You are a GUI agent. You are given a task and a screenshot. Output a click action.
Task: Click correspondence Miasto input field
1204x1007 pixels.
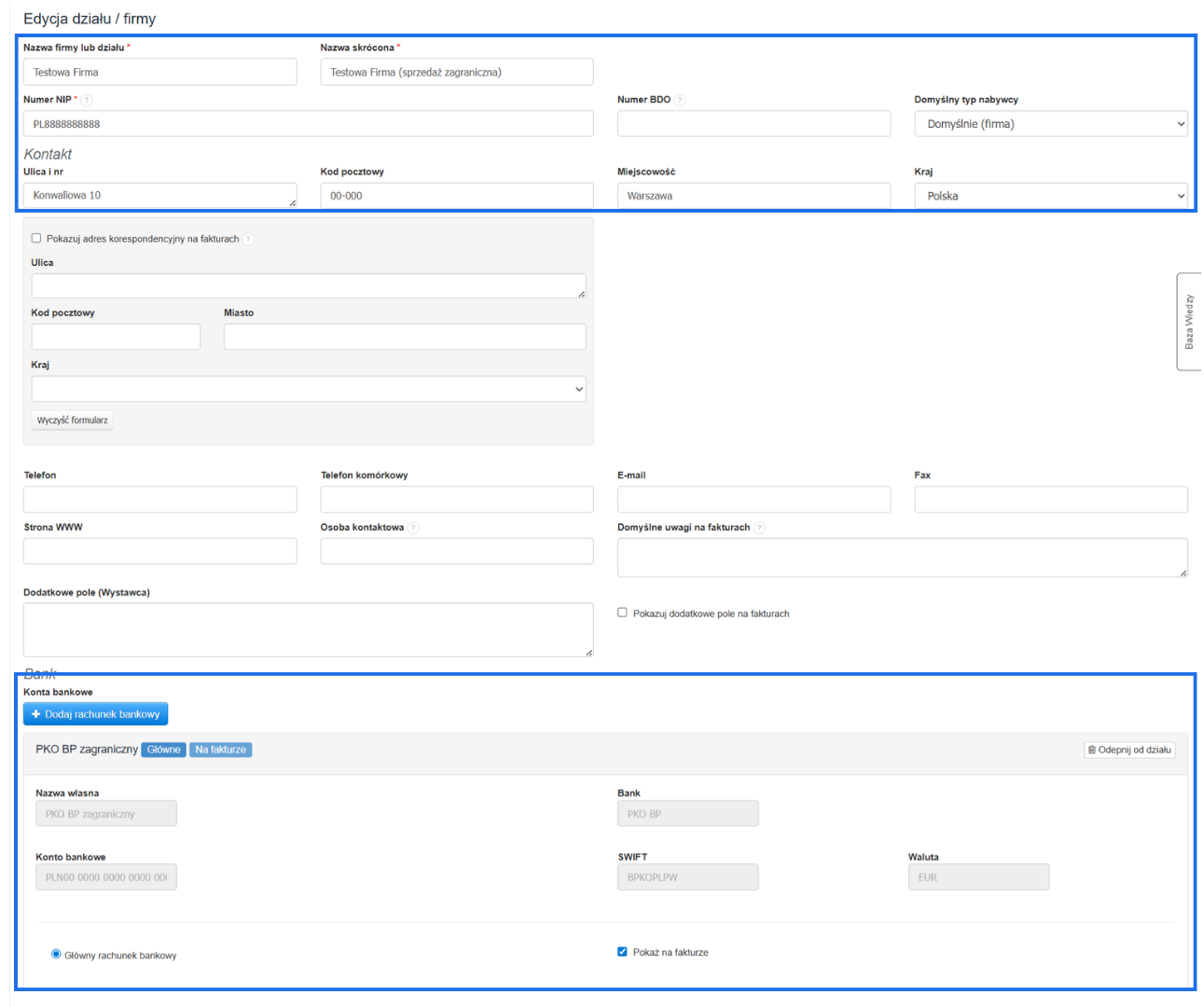[405, 337]
